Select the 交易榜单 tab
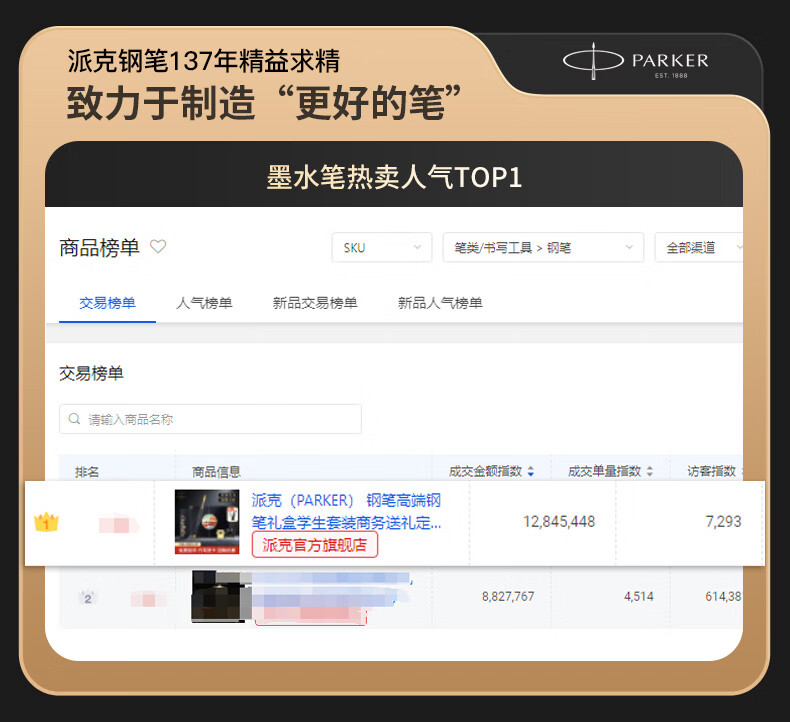This screenshot has height=722, width=790. pos(107,303)
